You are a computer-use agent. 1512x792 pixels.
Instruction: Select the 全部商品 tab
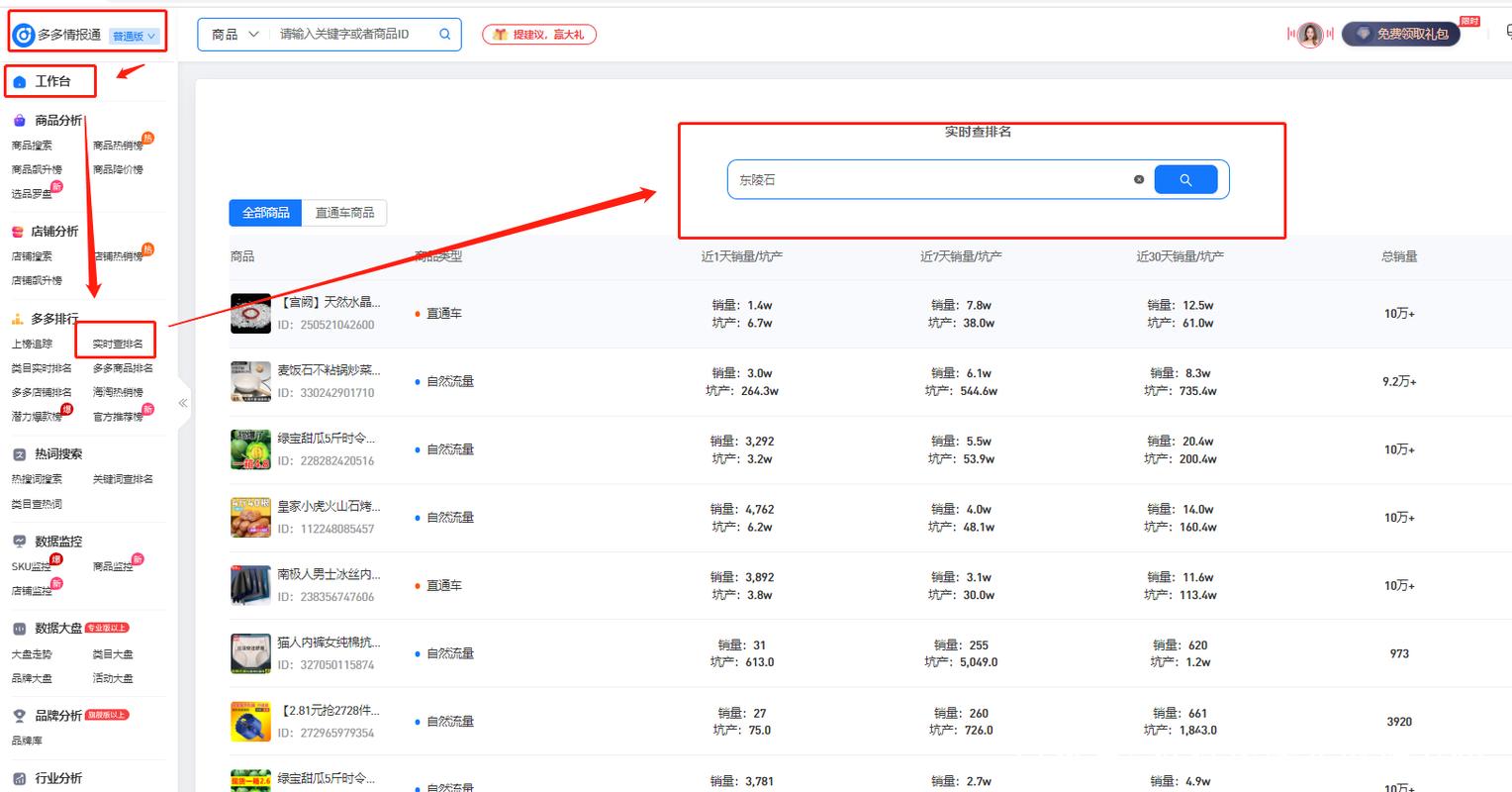pos(266,213)
